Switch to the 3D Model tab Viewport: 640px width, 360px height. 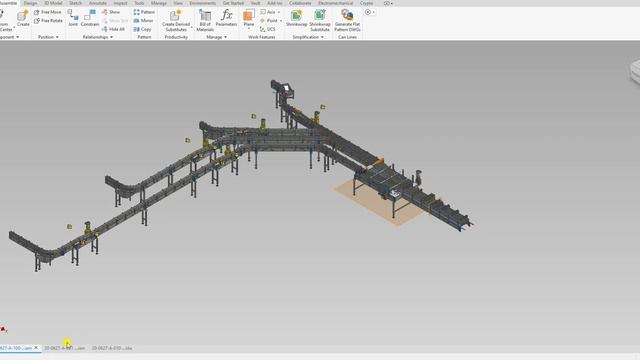coord(53,3)
